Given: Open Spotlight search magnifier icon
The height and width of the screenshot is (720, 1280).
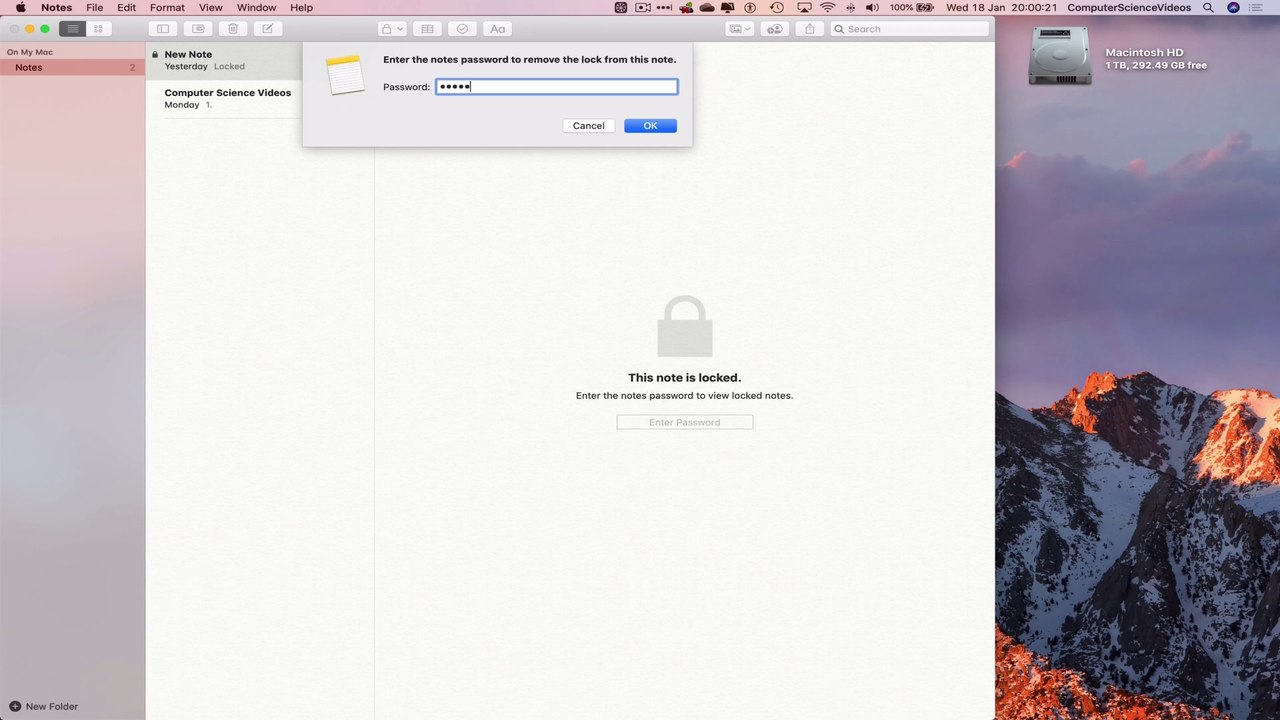Looking at the screenshot, I should (x=1208, y=7).
